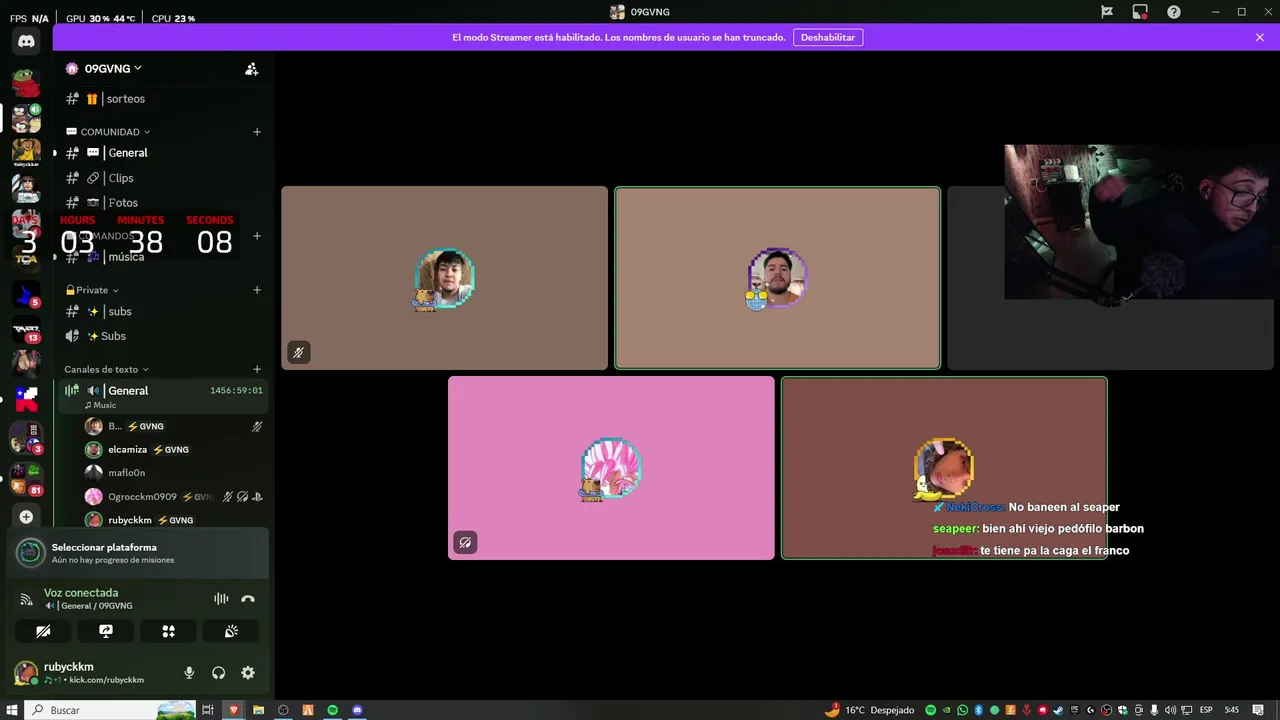Screen dimensions: 1280x720
Task: Select voice user elcamiza
Action: (175, 450)
